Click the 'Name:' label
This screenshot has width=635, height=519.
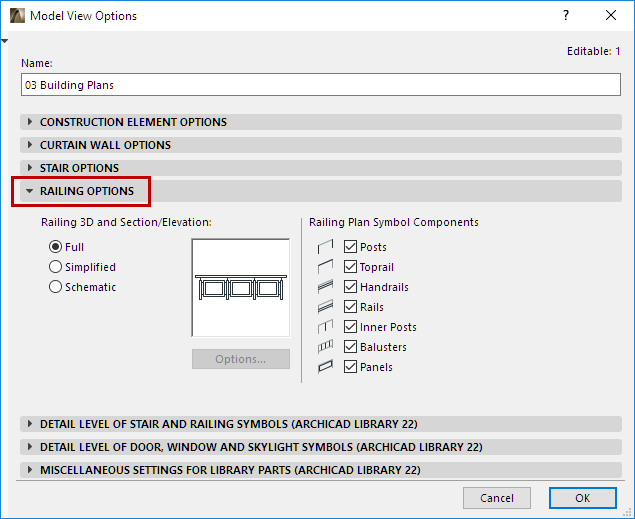pos(37,63)
